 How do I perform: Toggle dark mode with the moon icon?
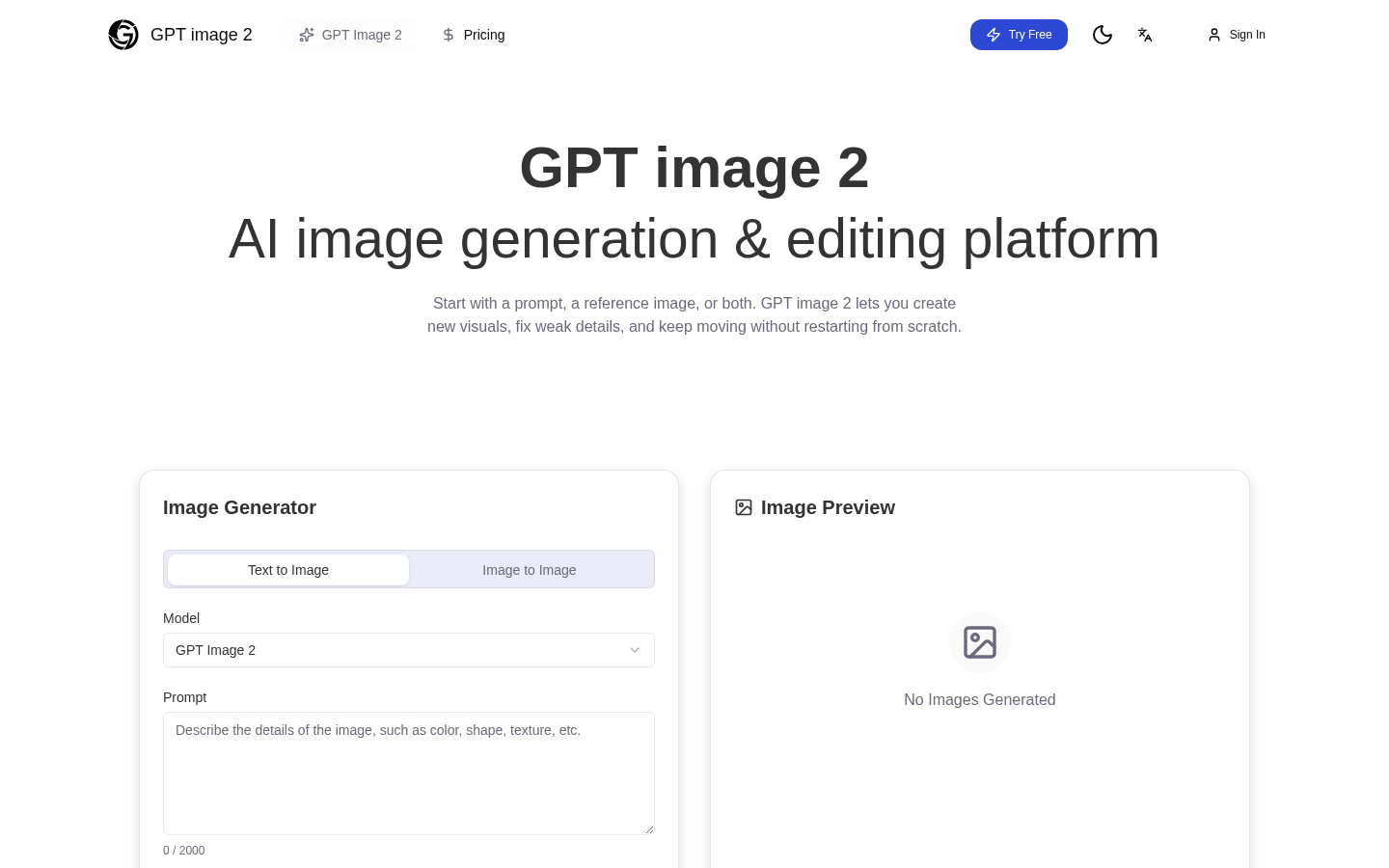[1103, 35]
